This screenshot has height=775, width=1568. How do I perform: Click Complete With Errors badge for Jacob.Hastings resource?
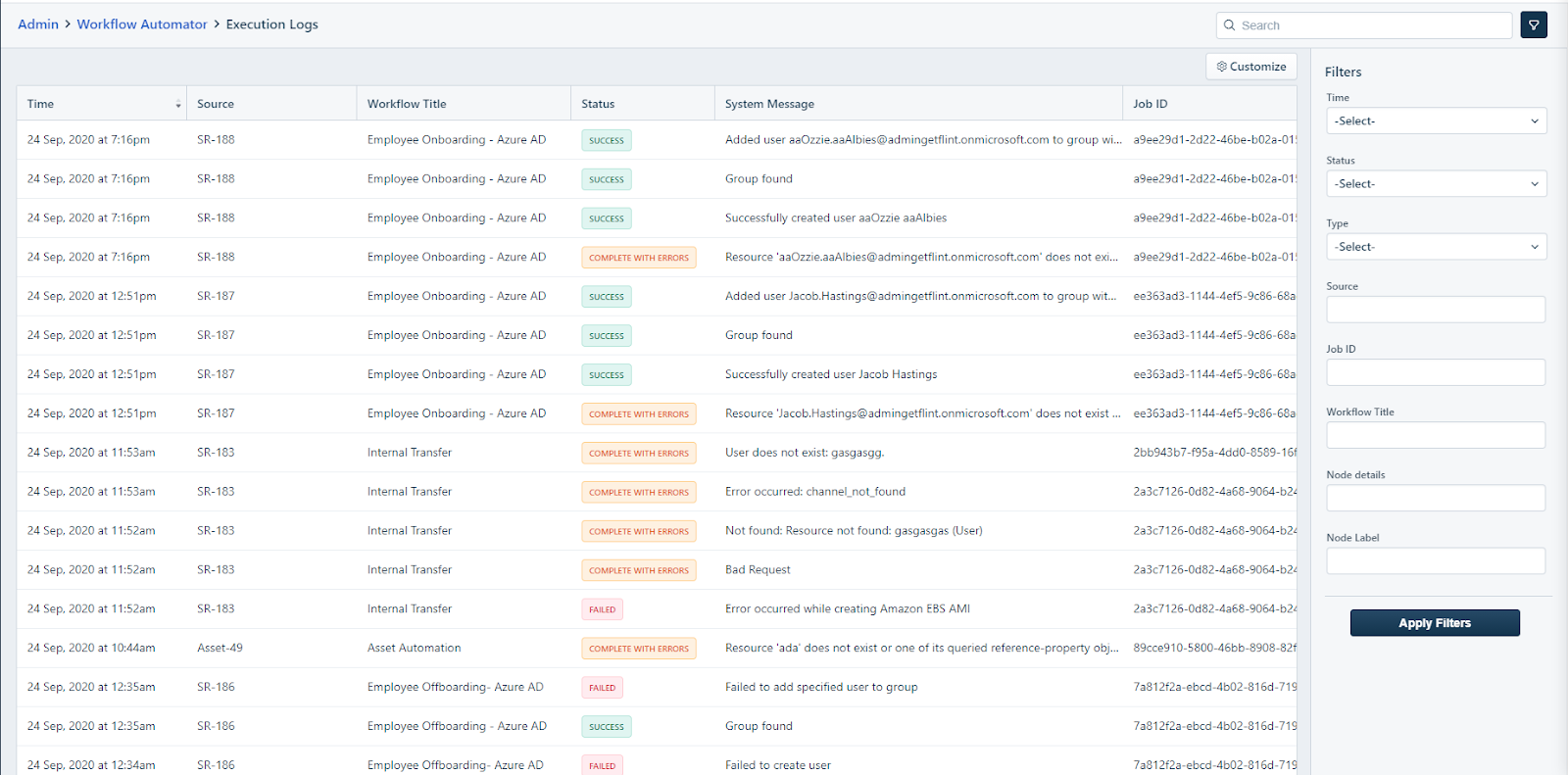639,414
